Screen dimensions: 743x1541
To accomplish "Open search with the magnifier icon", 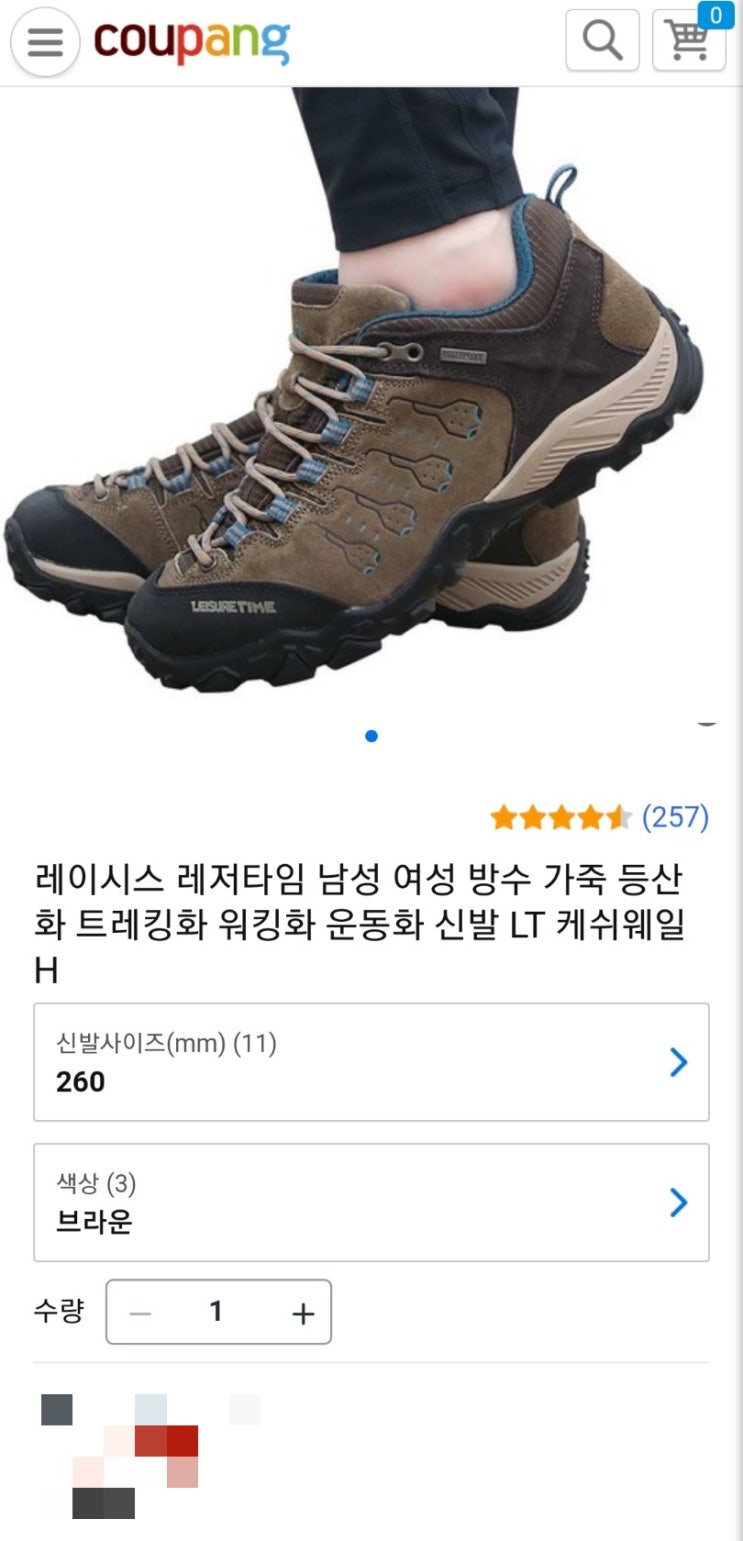I will [x=602, y=40].
